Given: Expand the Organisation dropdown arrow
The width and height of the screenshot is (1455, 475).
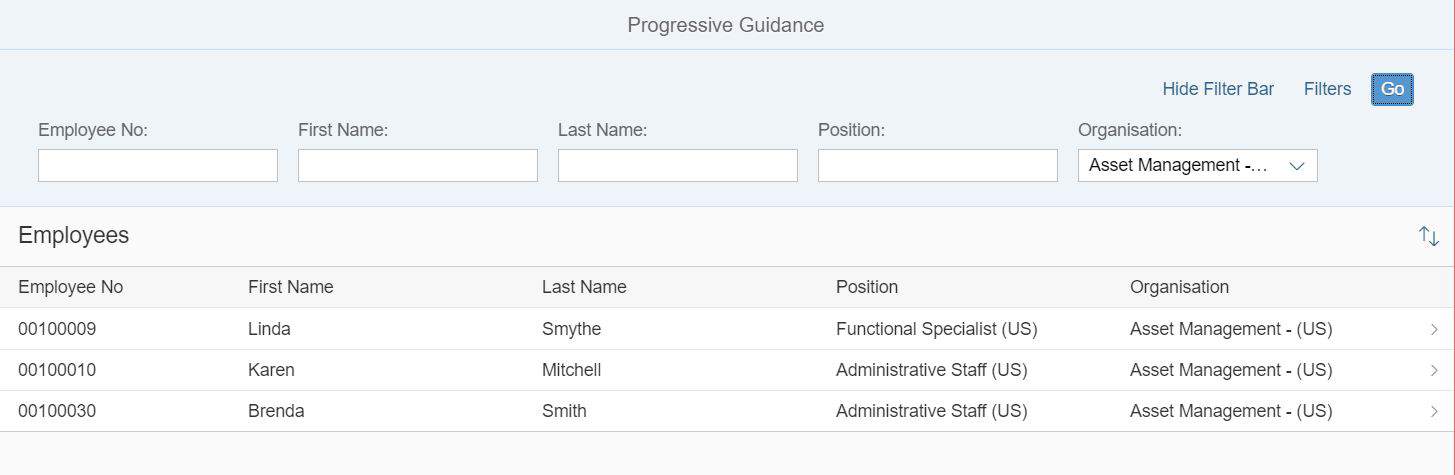Looking at the screenshot, I should click(1297, 166).
